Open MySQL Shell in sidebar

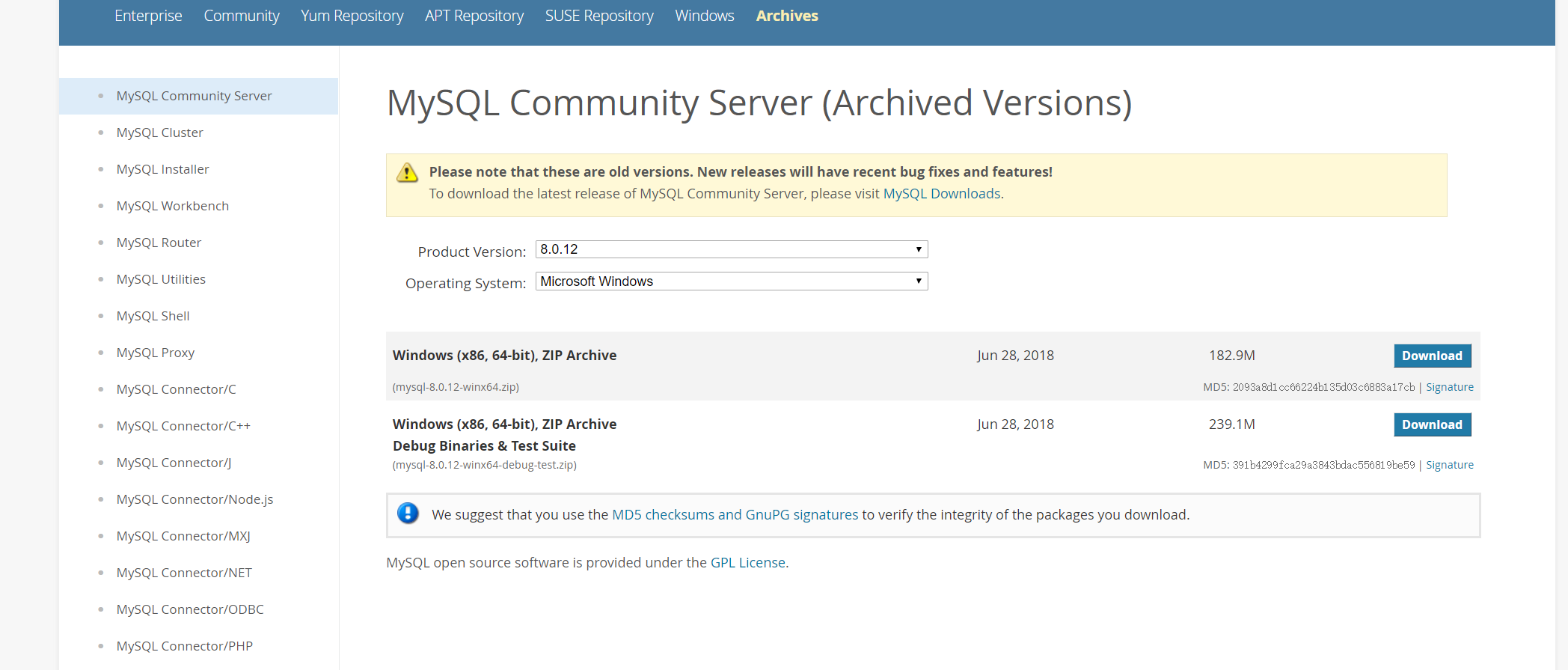(x=153, y=316)
